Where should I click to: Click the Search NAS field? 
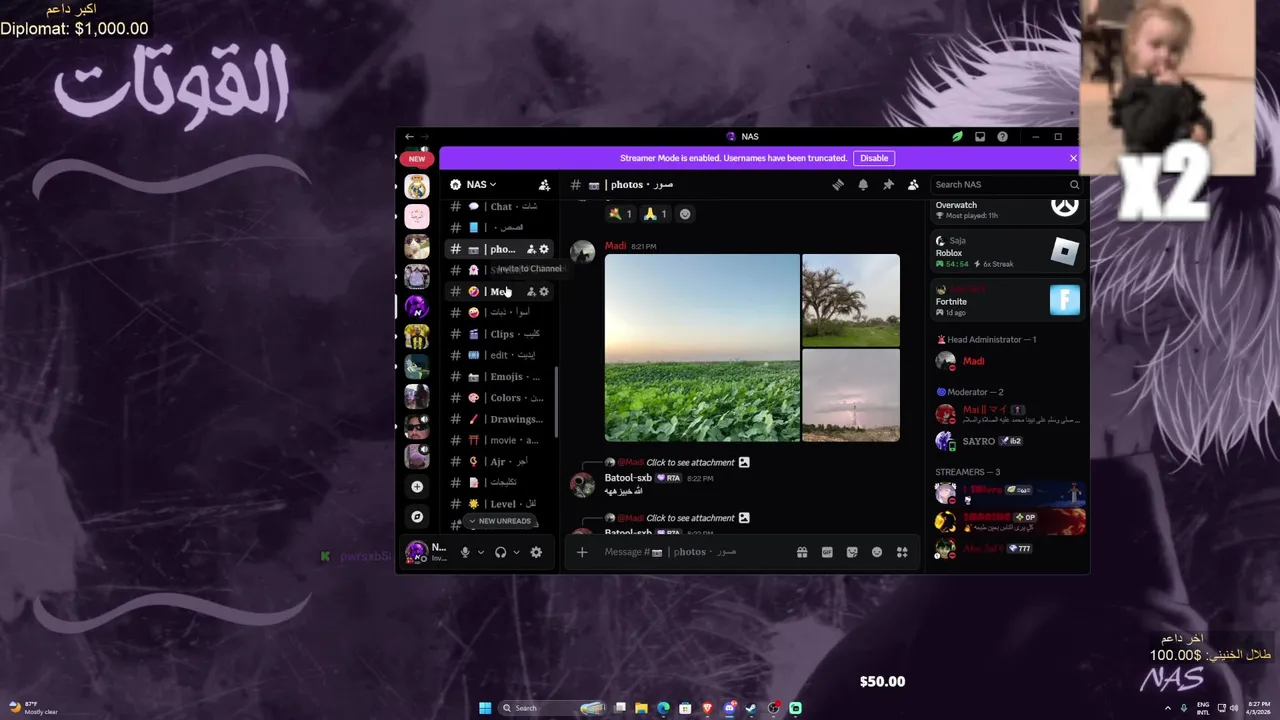[x=1006, y=185]
